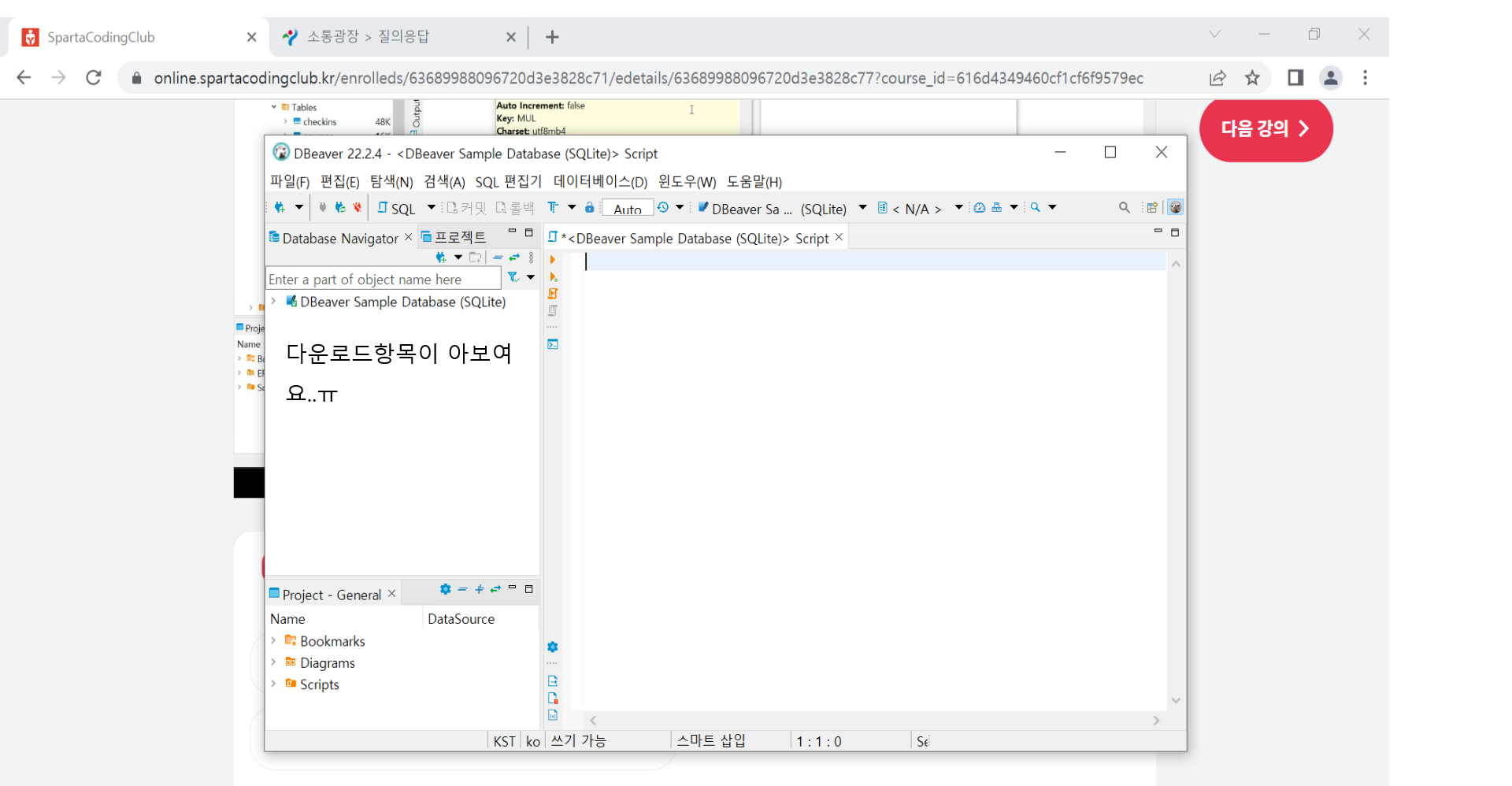Switch to the 소통광장 > 질의응답 browser tab

click(400, 37)
